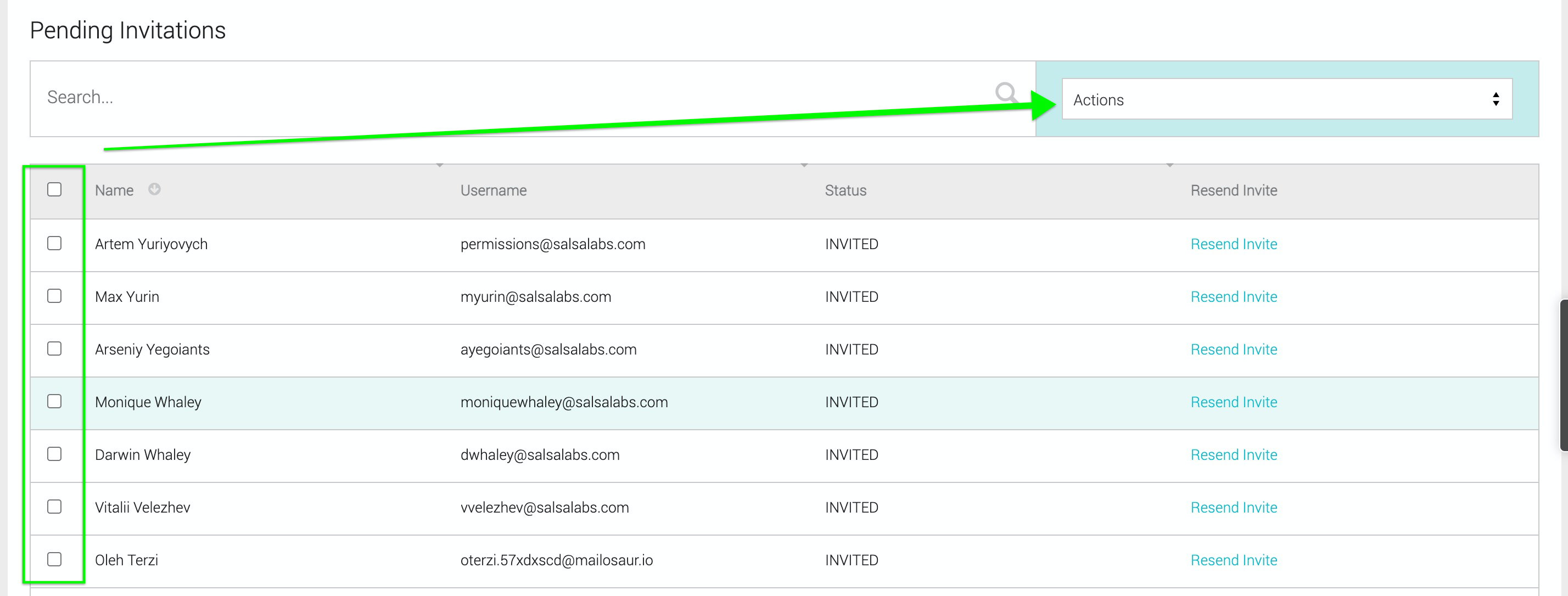Click the Pending Invitations heading
1568x596 pixels.
(128, 30)
